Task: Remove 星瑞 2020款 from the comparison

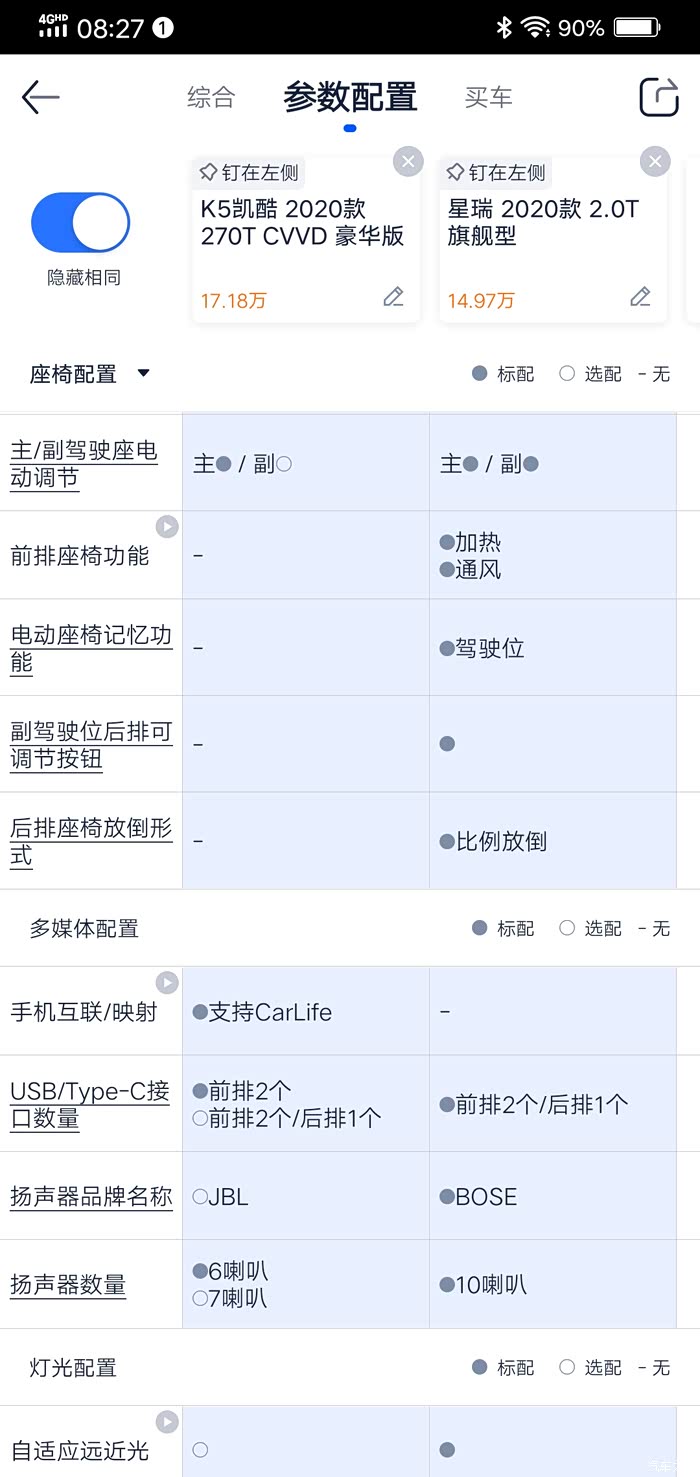Action: [654, 162]
